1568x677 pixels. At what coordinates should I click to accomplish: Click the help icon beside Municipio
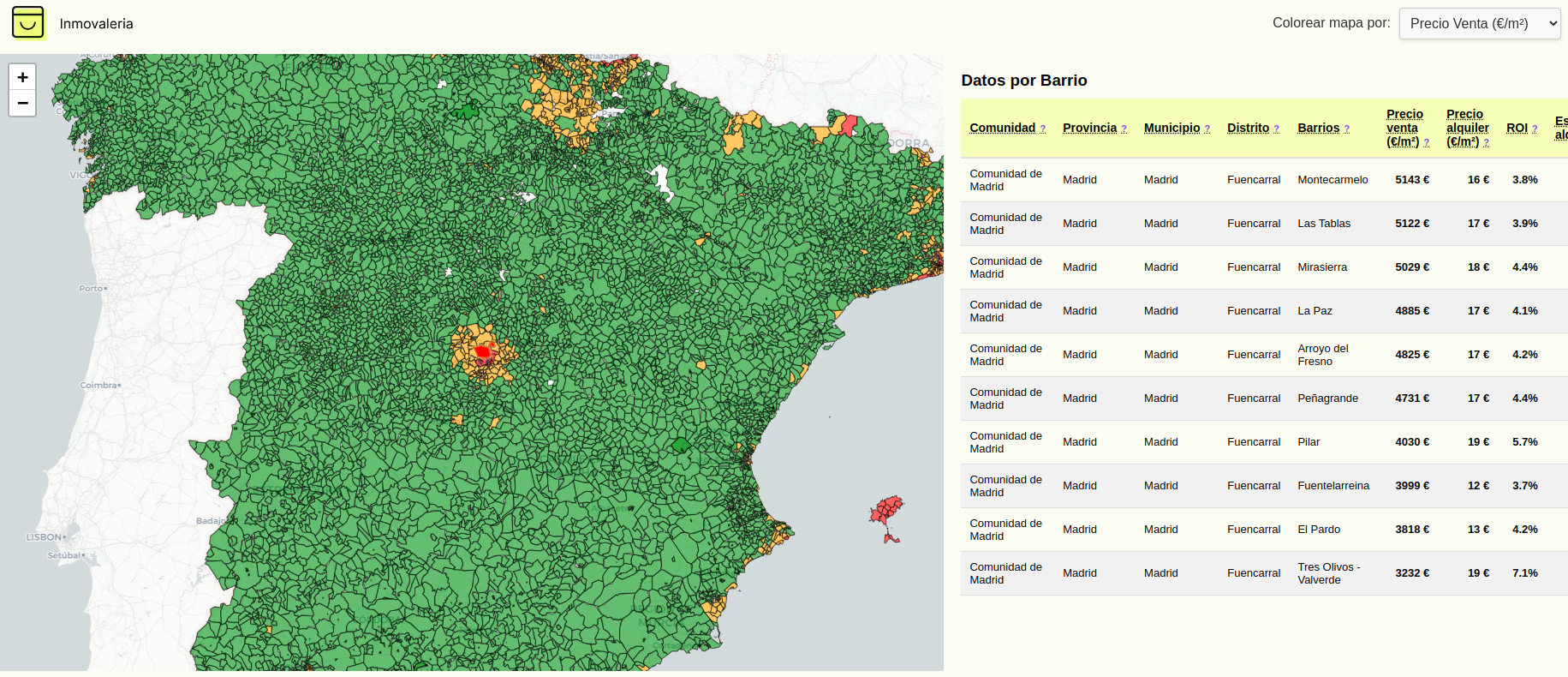(x=1207, y=129)
